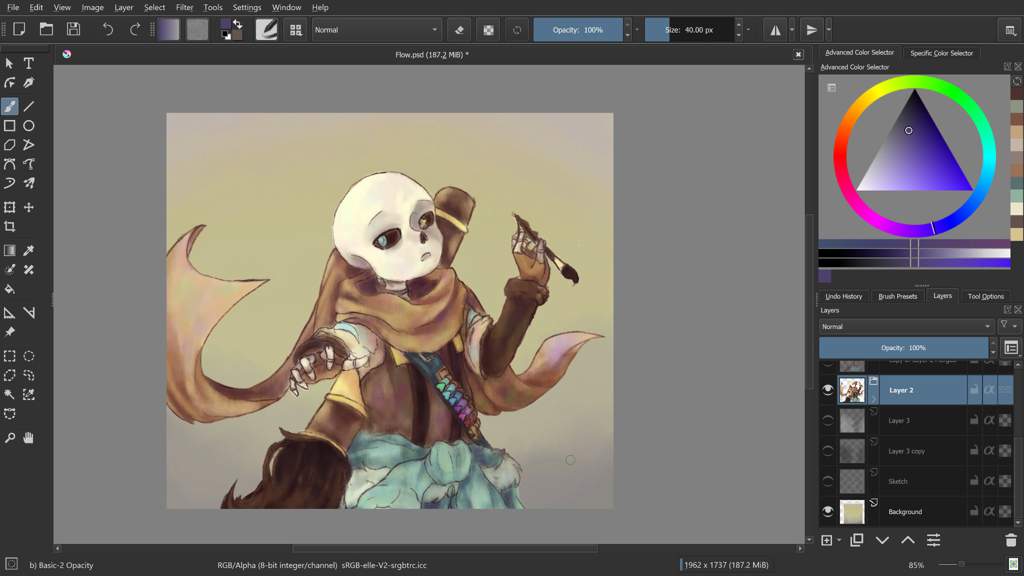The image size is (1024, 576).
Task: Create a new document
Action: [x=19, y=29]
